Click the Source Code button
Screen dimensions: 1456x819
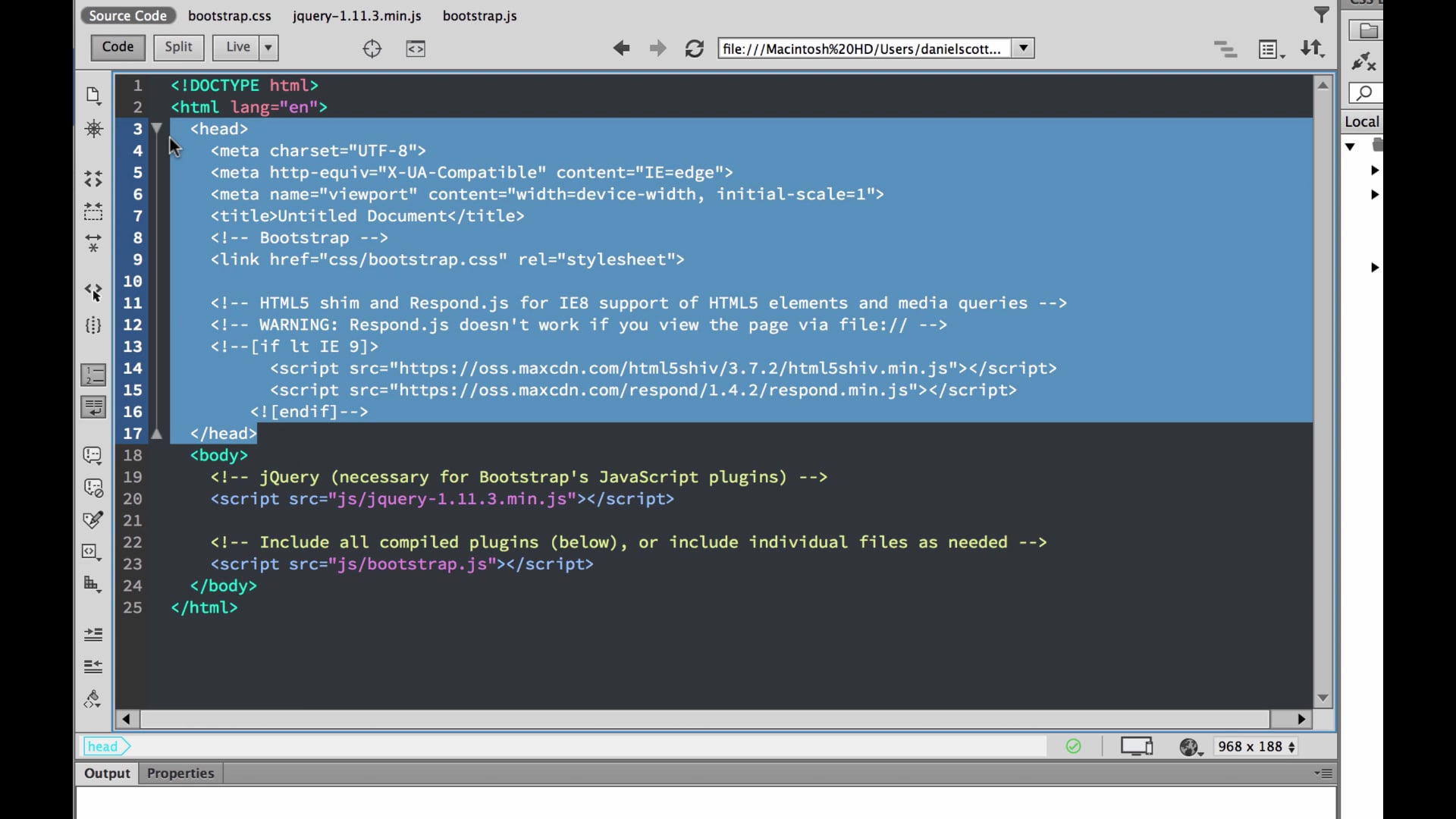point(127,15)
